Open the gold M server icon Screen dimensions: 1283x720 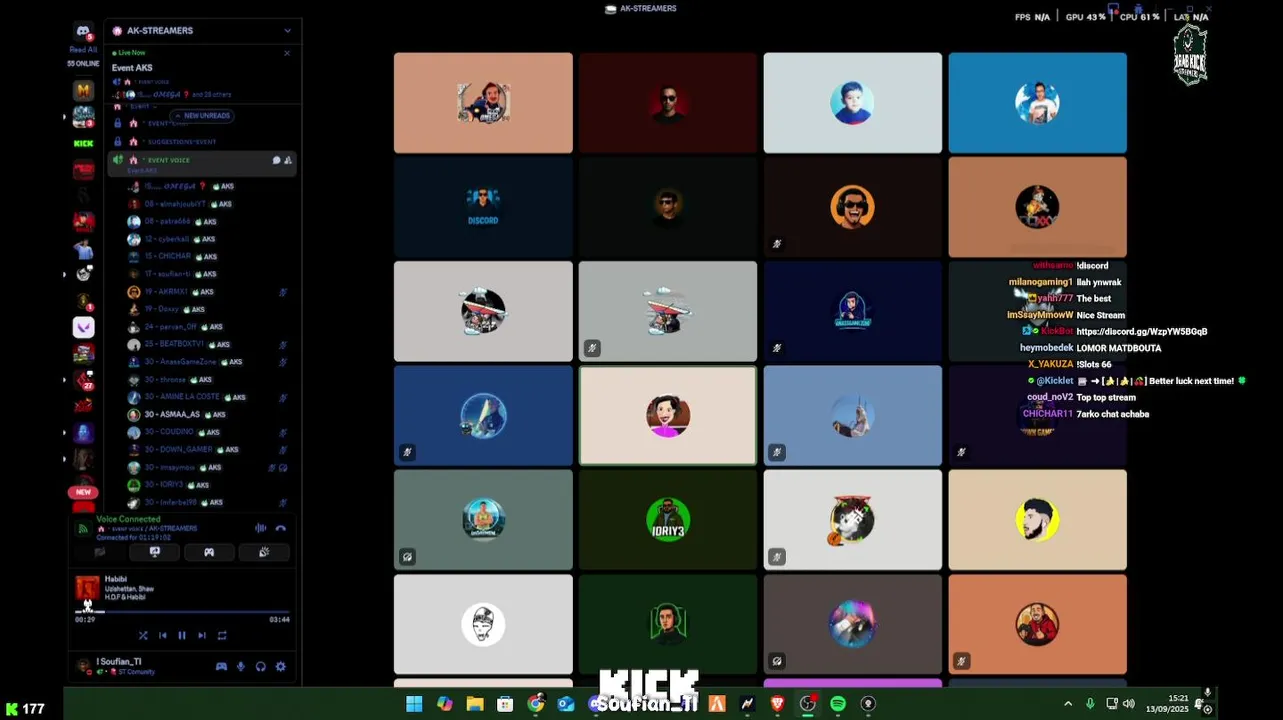pos(84,91)
